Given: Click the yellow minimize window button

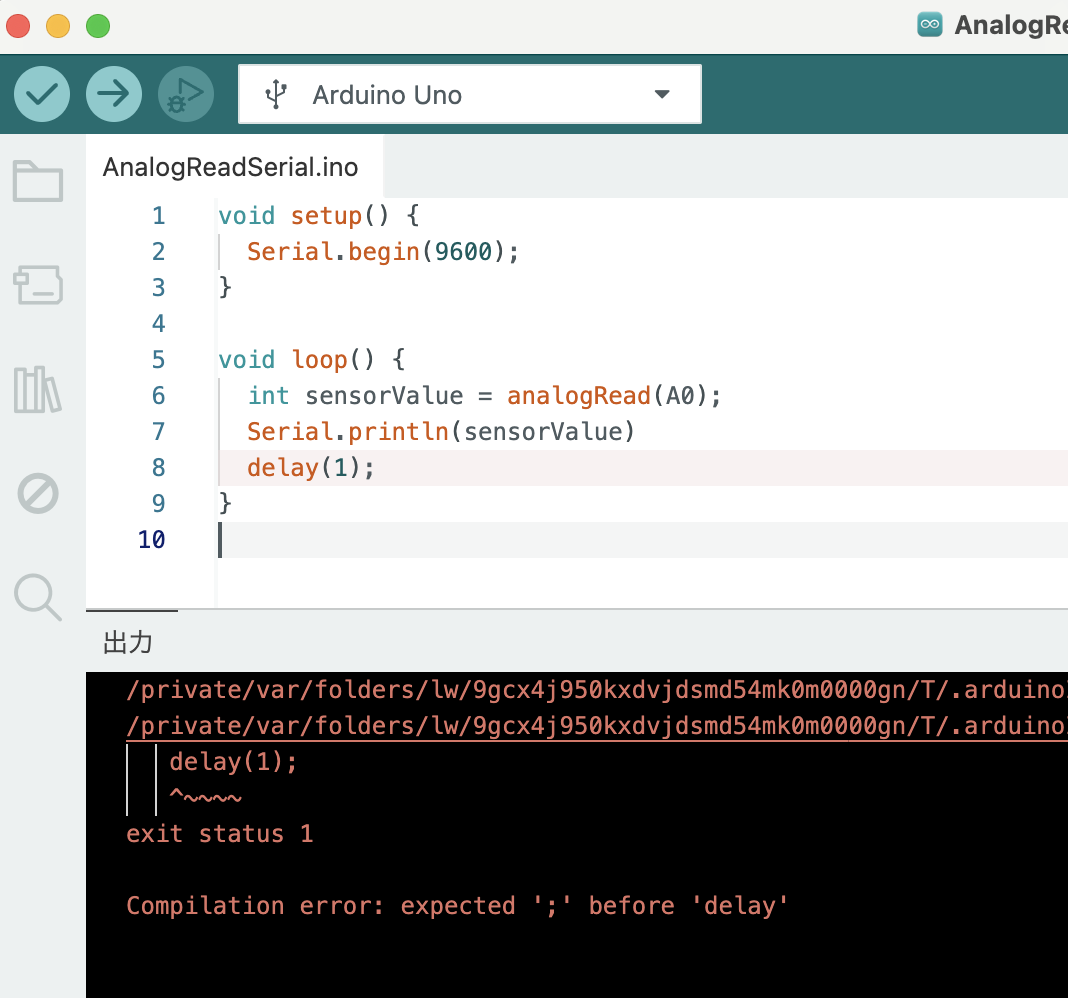Looking at the screenshot, I should pos(58,26).
